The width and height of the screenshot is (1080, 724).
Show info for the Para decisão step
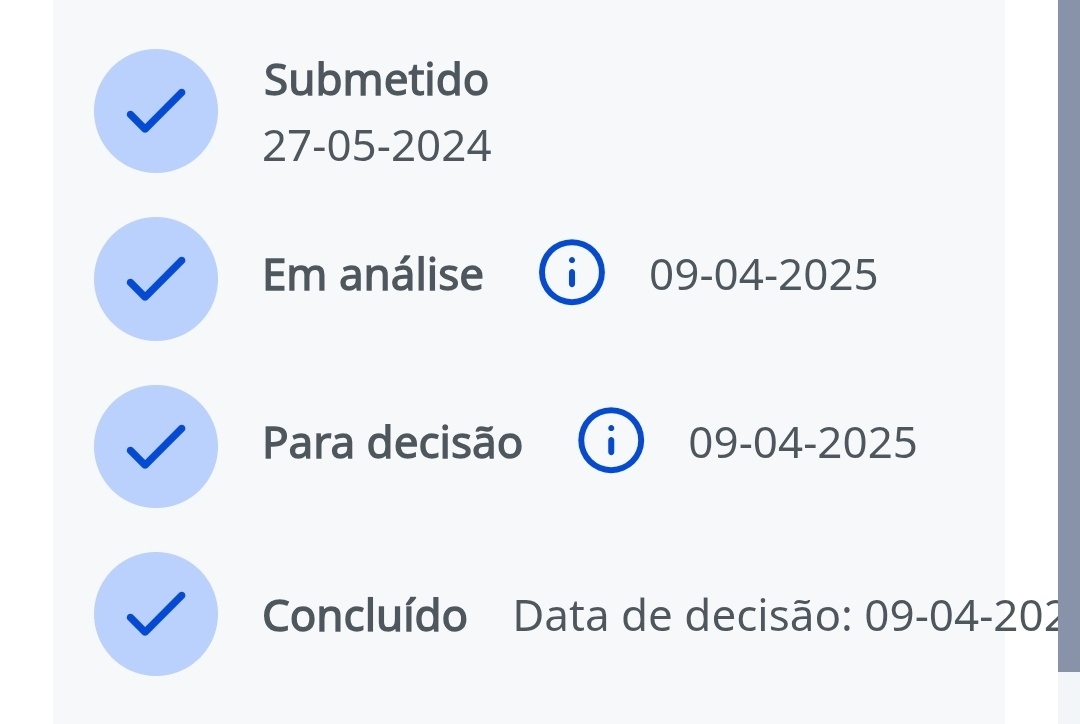click(611, 440)
